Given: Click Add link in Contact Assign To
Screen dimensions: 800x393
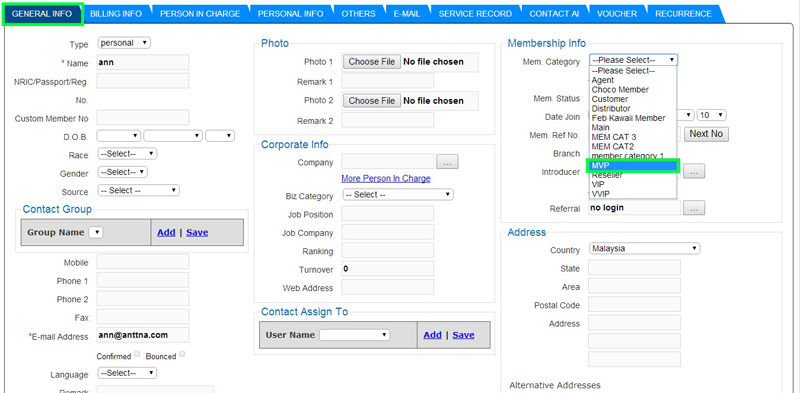Looking at the screenshot, I should 432,335.
